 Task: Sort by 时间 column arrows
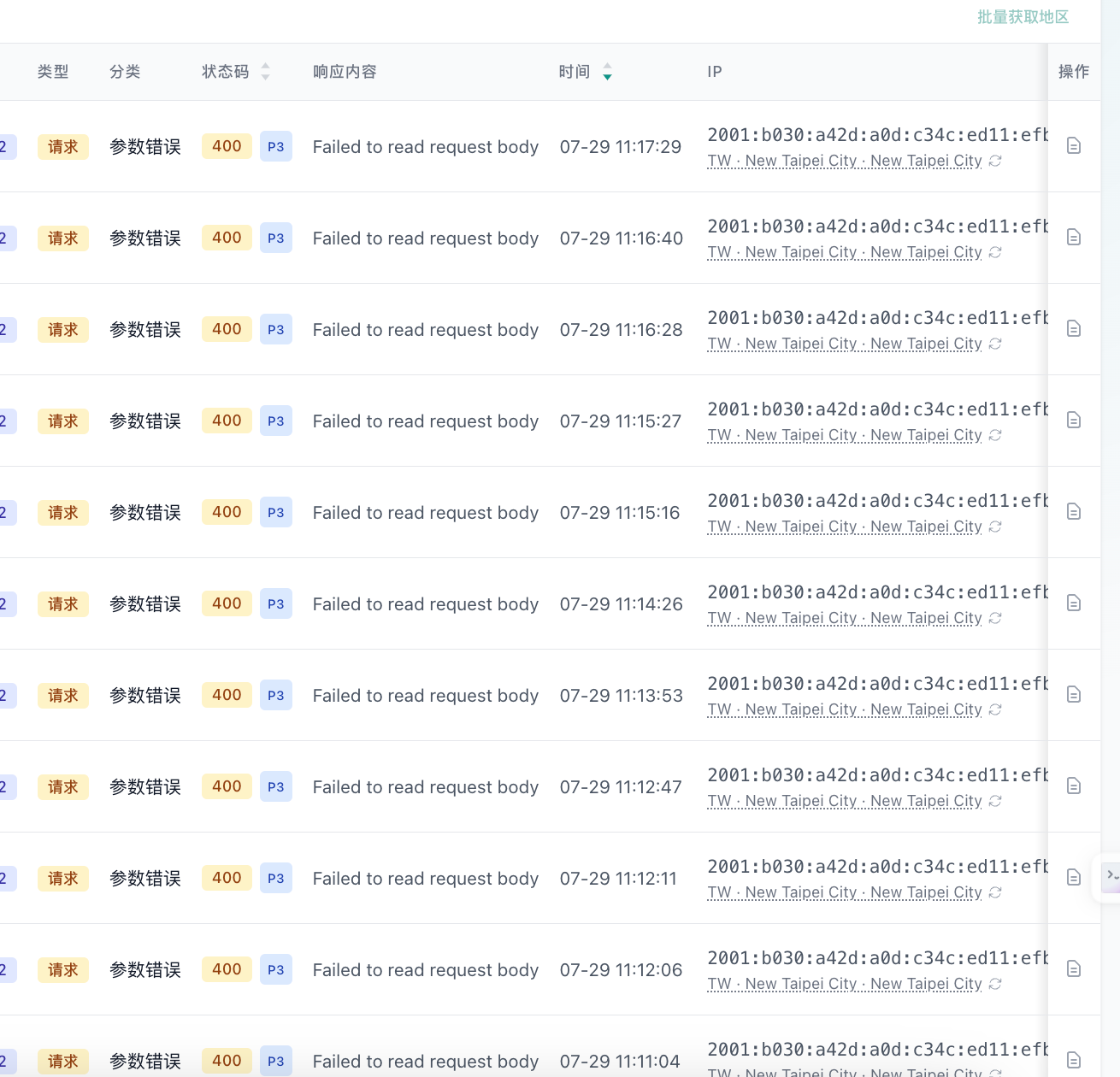click(x=607, y=72)
